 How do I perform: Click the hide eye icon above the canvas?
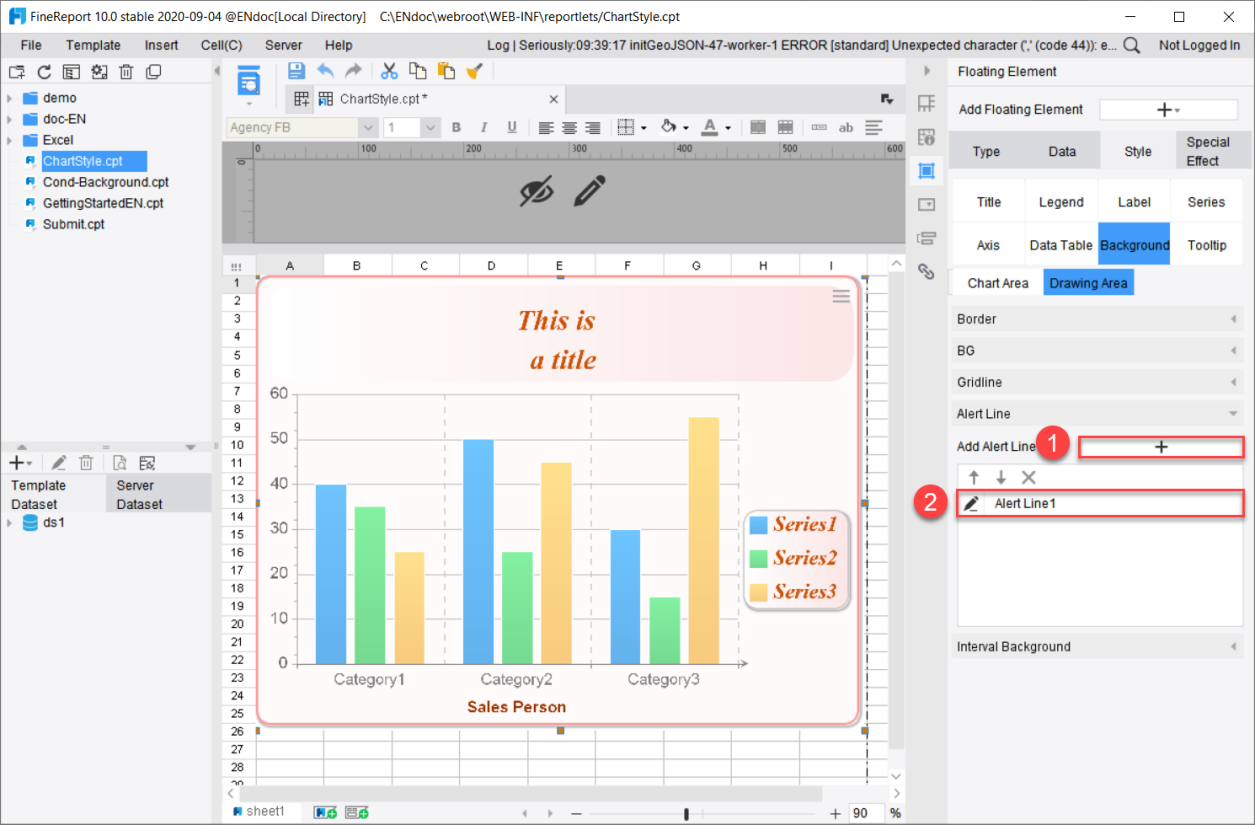pyautogui.click(x=536, y=190)
